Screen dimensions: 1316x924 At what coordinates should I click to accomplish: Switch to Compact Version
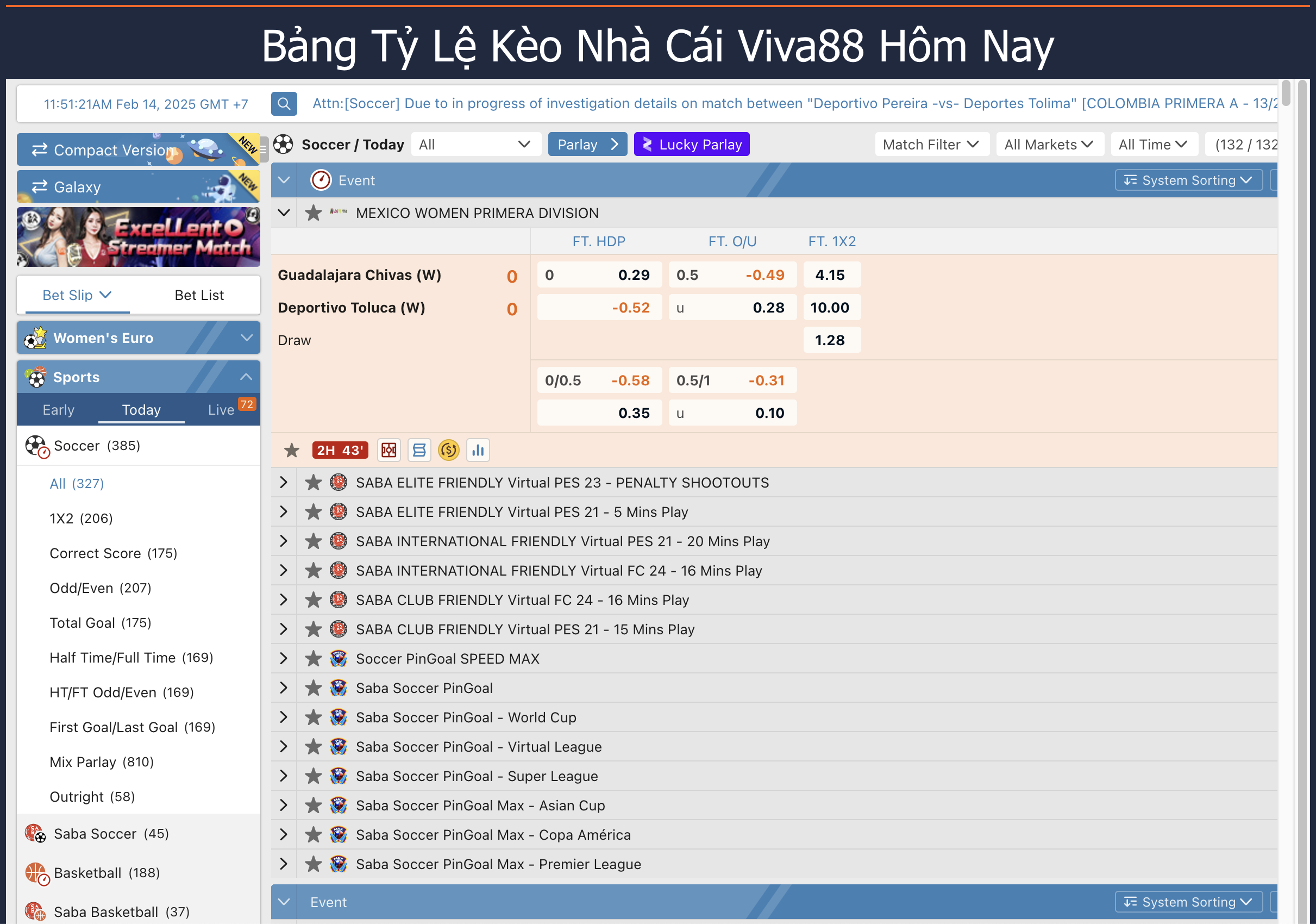138,149
